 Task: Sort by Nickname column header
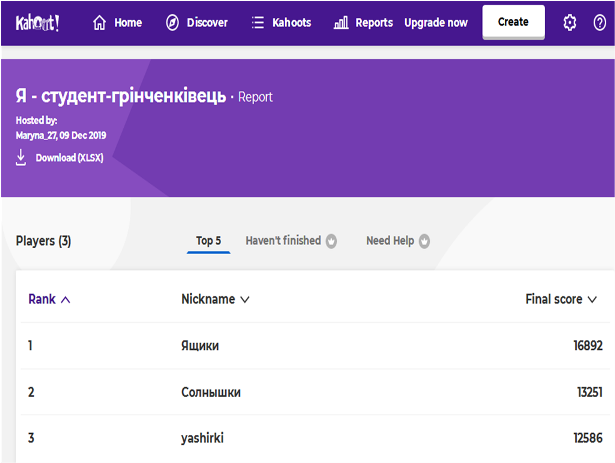coord(214,299)
